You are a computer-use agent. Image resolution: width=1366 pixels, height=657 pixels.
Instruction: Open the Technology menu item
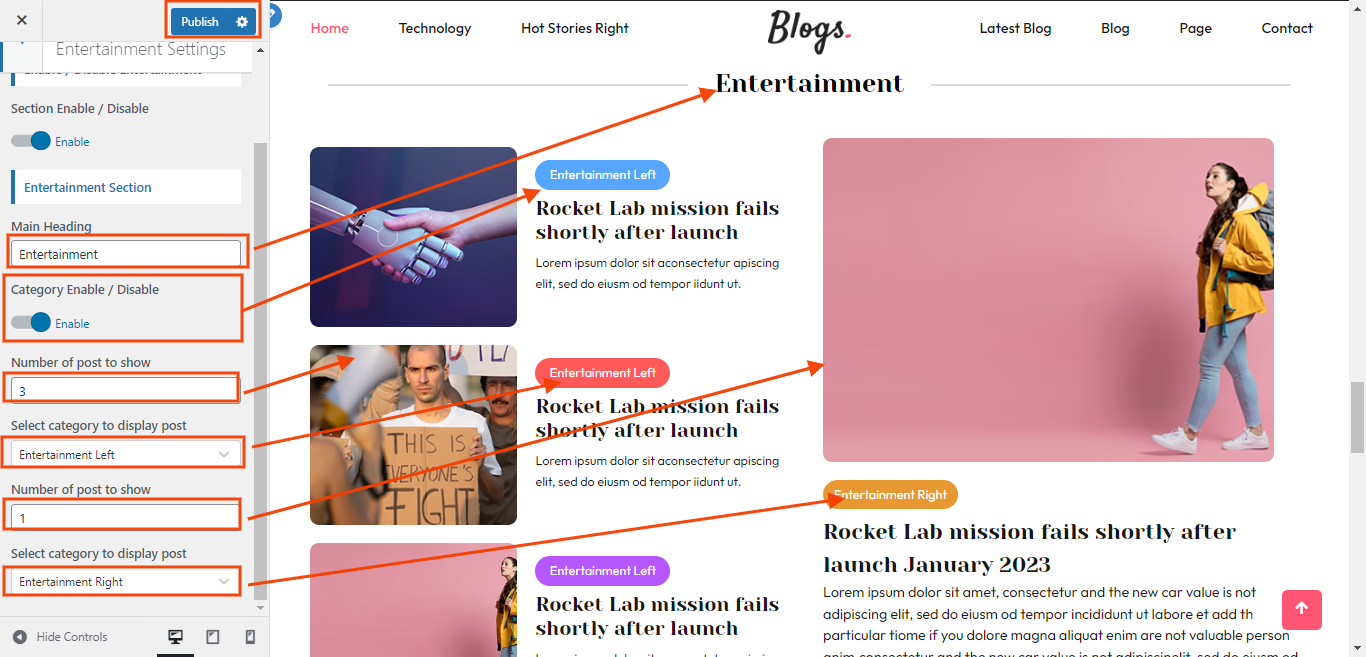(x=435, y=28)
